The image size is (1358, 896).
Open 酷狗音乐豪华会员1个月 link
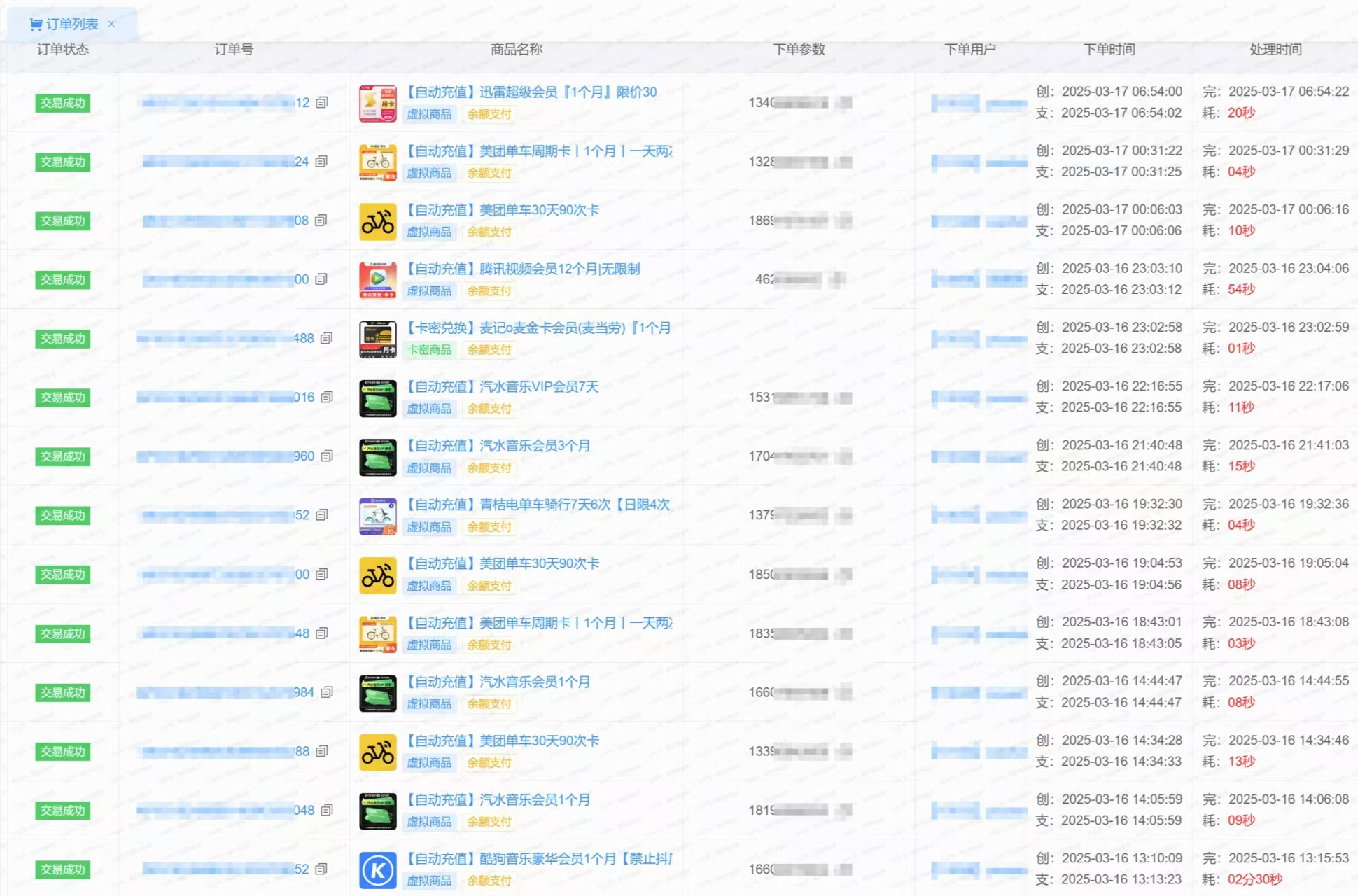(x=539, y=859)
